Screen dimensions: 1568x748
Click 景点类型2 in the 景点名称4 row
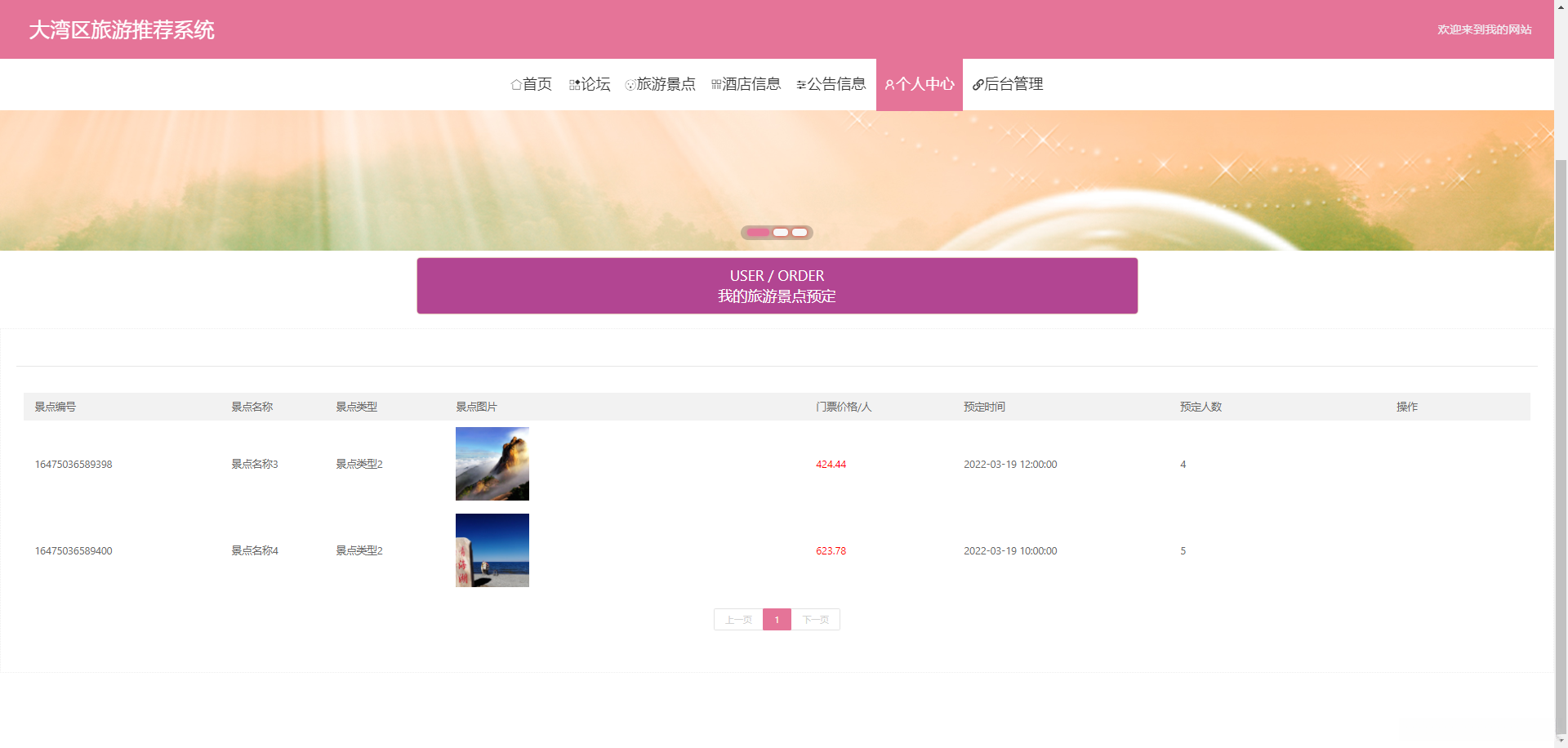coord(359,551)
